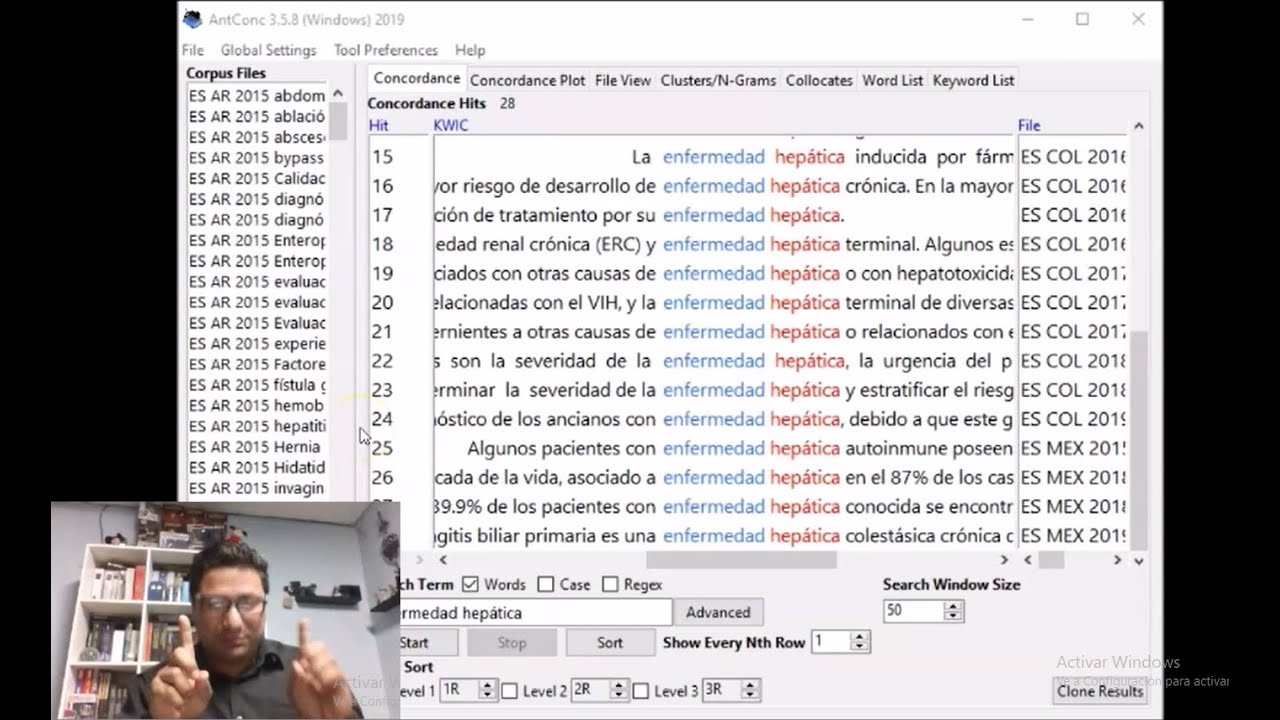Select corpus file ES AR 2015 hemob

[257, 406]
